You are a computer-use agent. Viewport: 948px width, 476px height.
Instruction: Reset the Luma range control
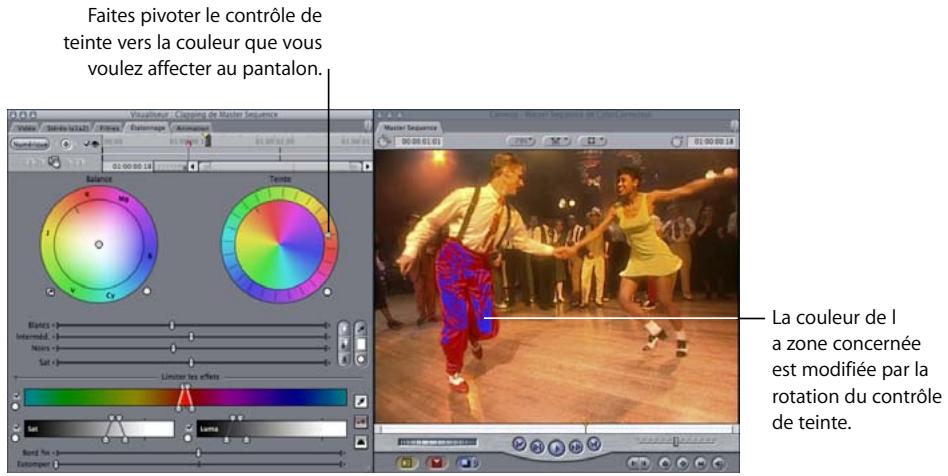[x=189, y=437]
